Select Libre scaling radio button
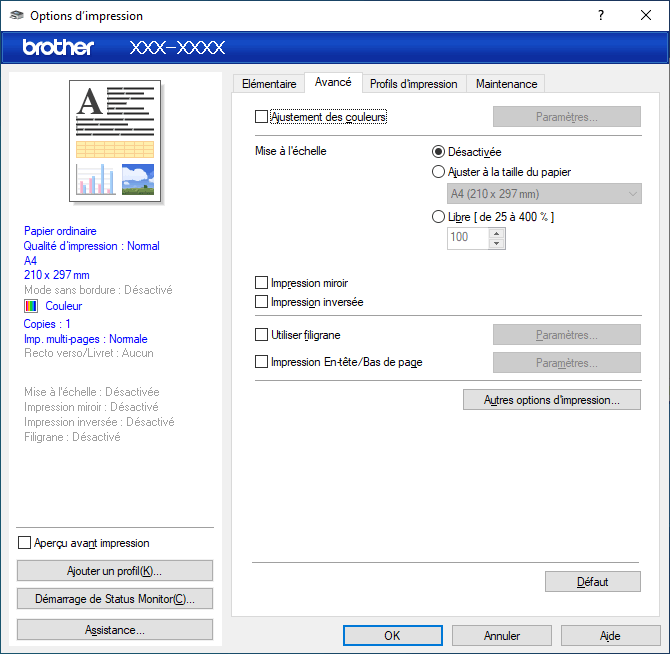670x654 pixels. 438,216
